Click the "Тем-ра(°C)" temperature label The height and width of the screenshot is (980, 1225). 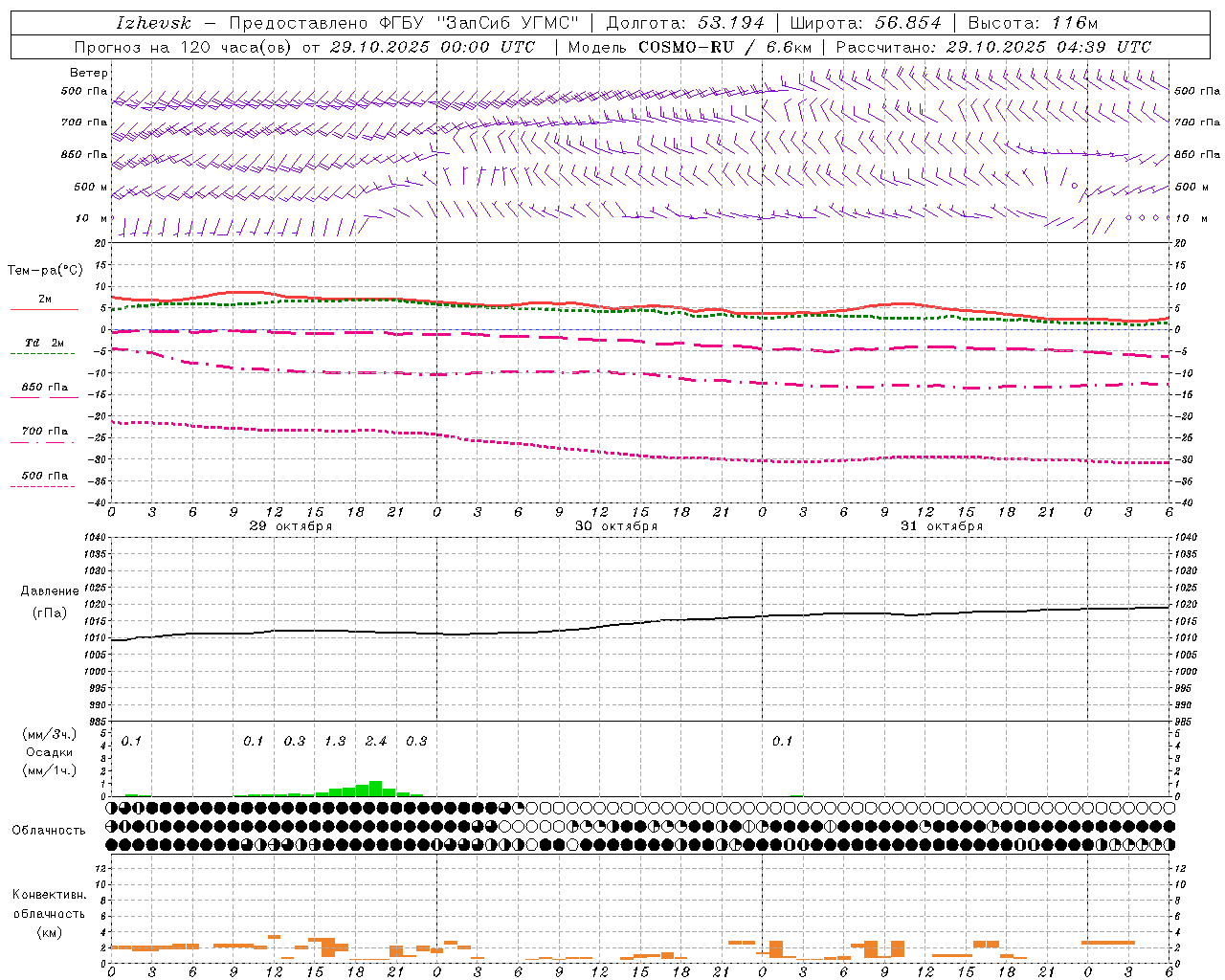tap(45, 271)
